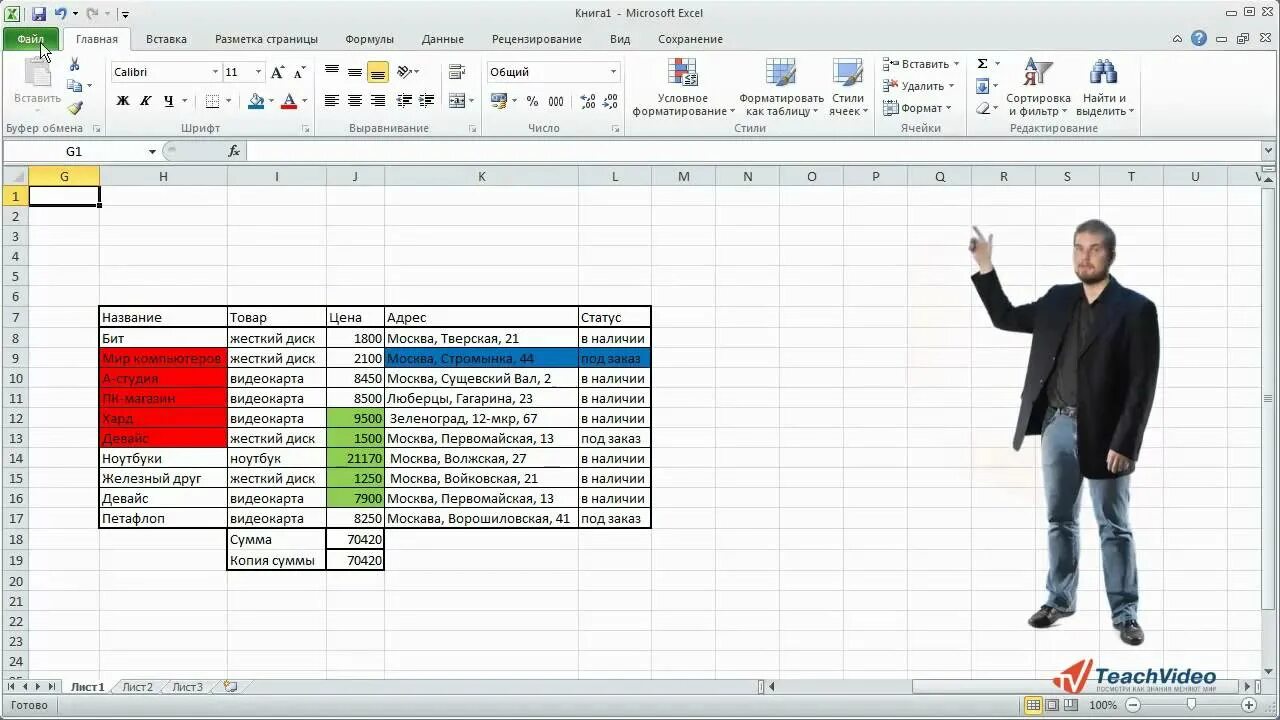Viewport: 1280px width, 720px height.
Task: Click the Save floppy icon in quick access toolbar
Action: [39, 14]
